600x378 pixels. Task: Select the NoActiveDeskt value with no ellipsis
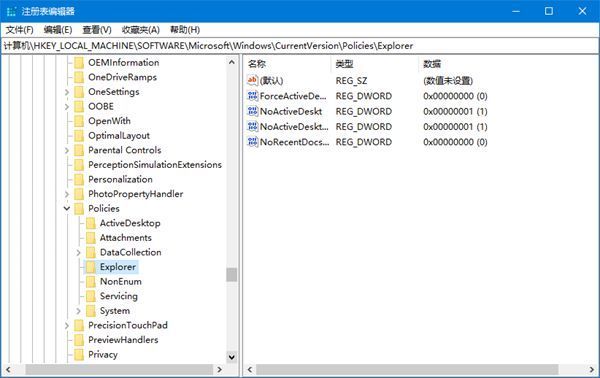pyautogui.click(x=291, y=111)
